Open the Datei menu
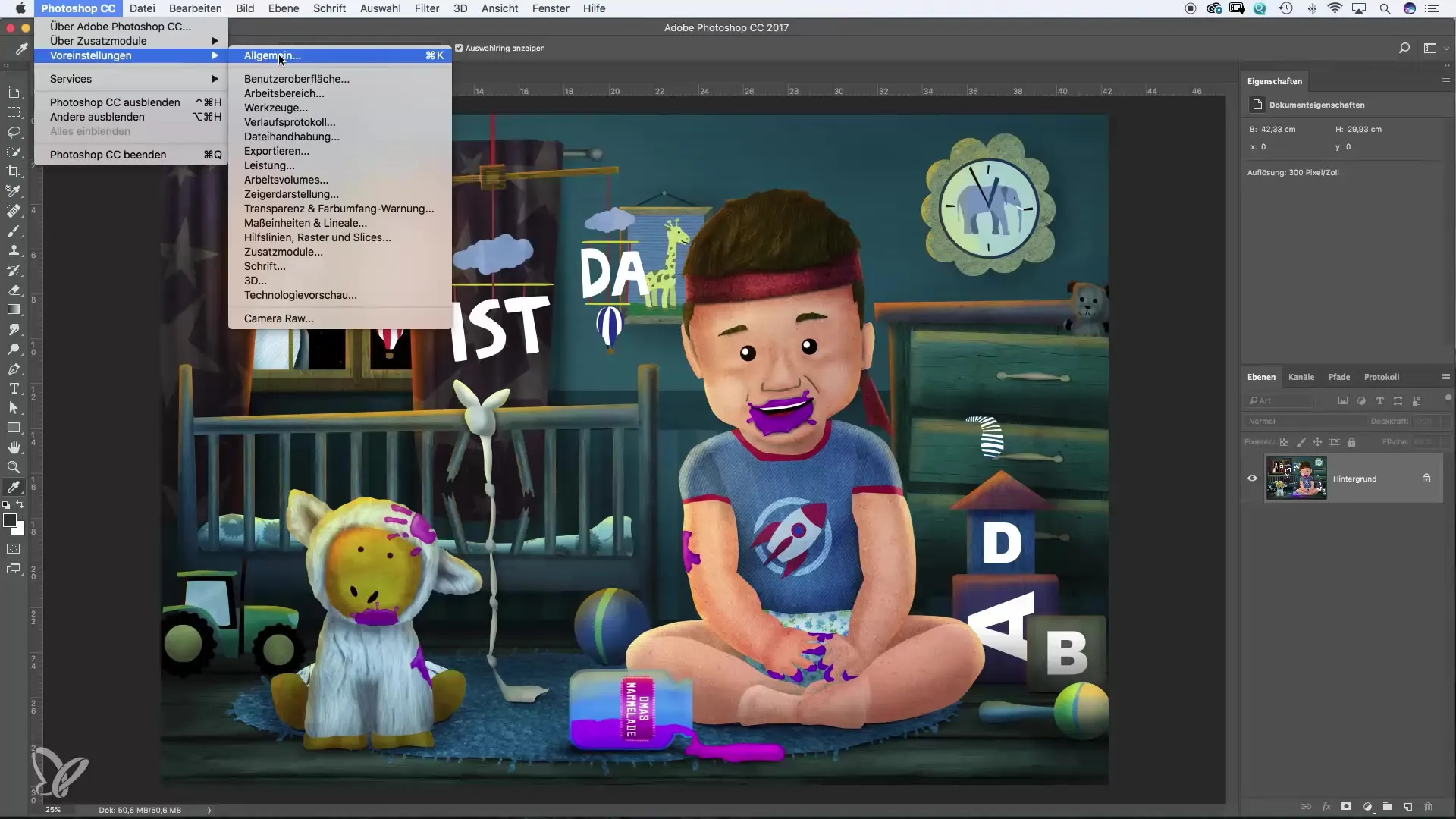 pyautogui.click(x=143, y=8)
